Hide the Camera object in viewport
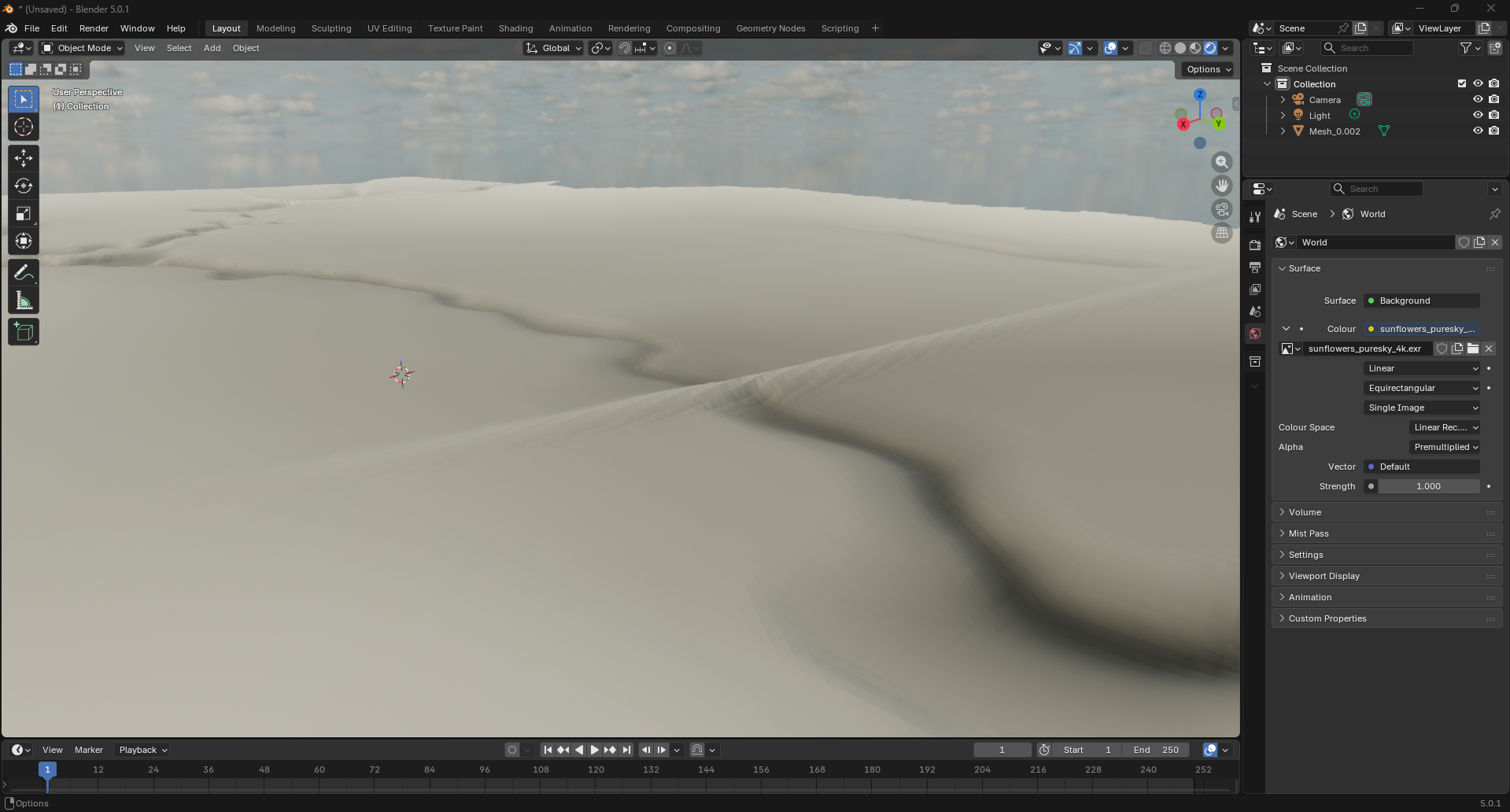 [1478, 99]
